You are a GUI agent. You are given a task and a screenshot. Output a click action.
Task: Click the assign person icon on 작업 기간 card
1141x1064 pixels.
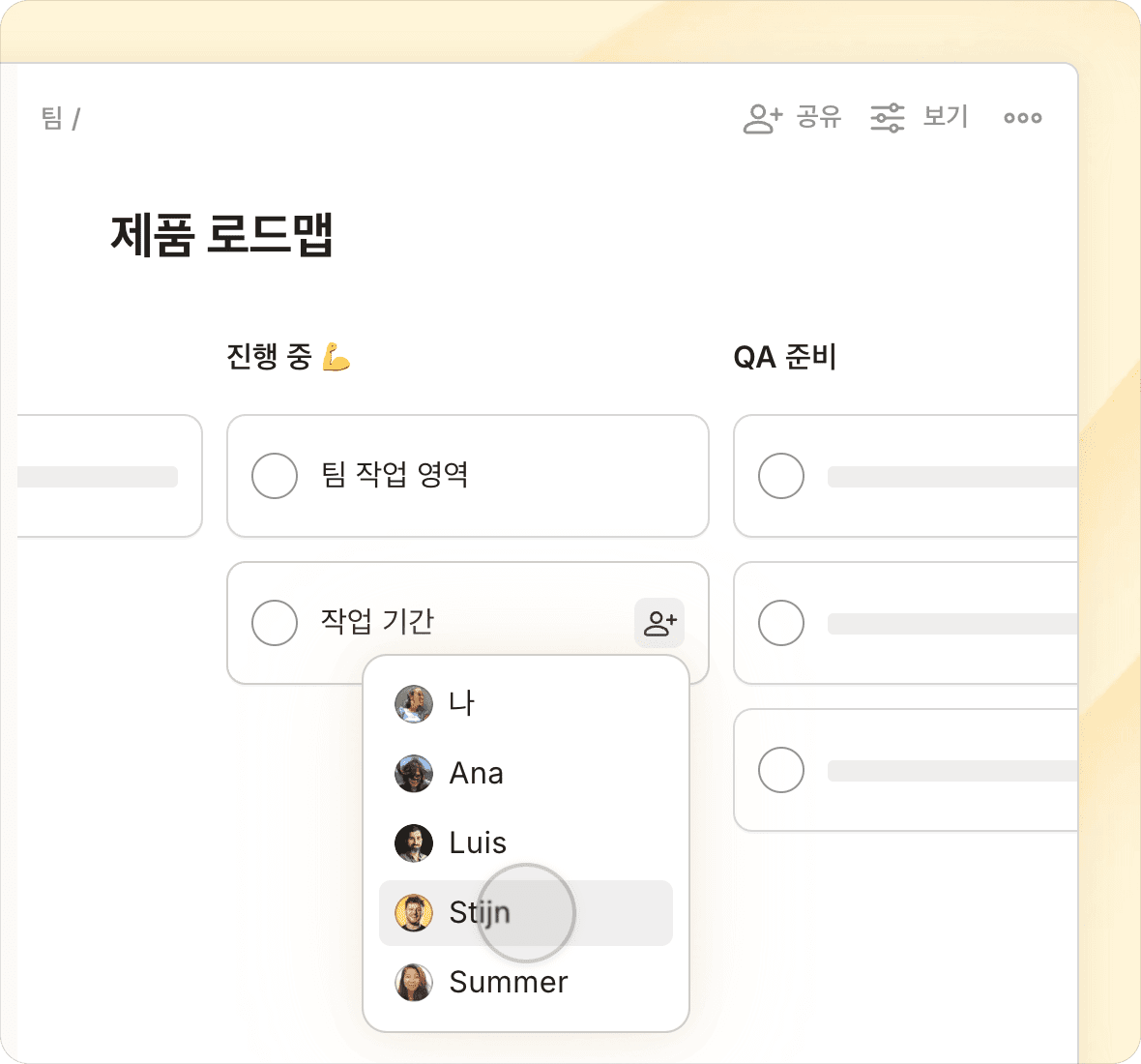pos(659,623)
